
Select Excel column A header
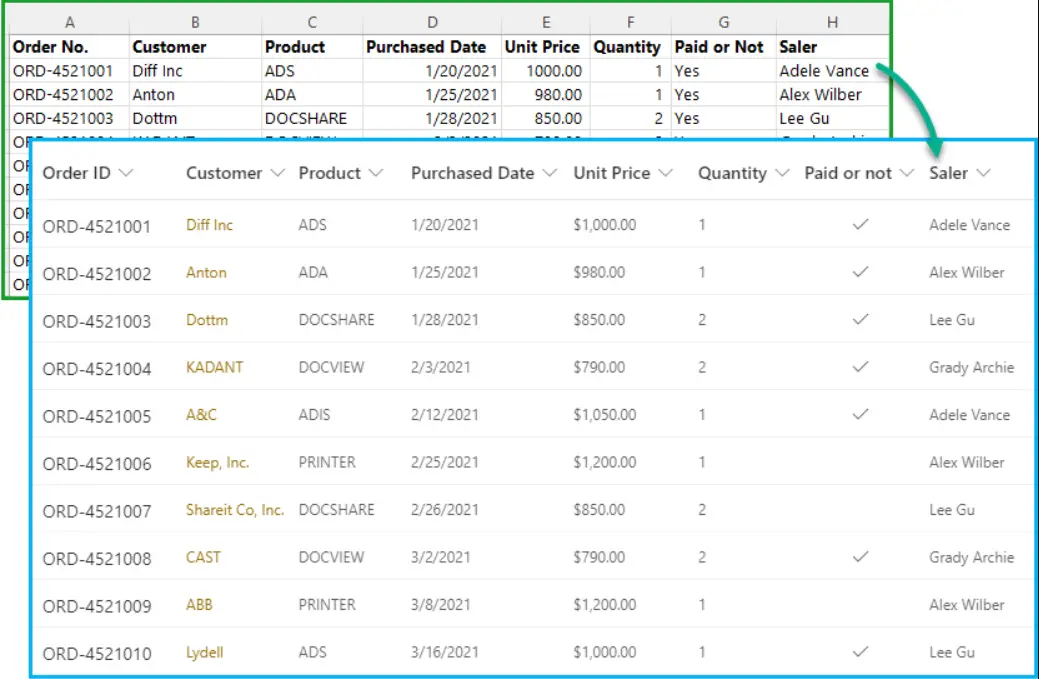coord(70,21)
